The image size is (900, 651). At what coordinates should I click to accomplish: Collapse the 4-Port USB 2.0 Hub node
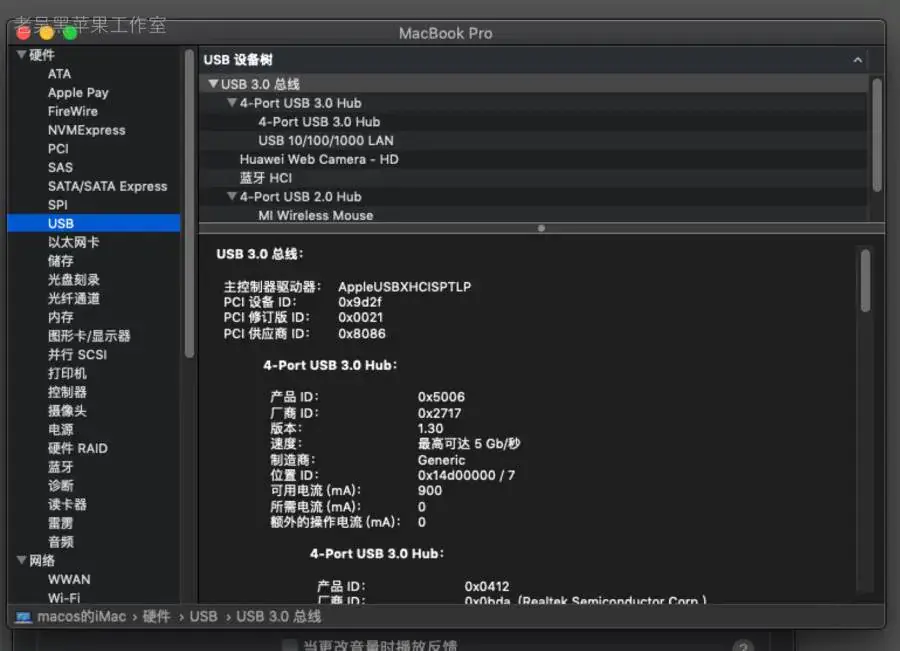point(232,196)
